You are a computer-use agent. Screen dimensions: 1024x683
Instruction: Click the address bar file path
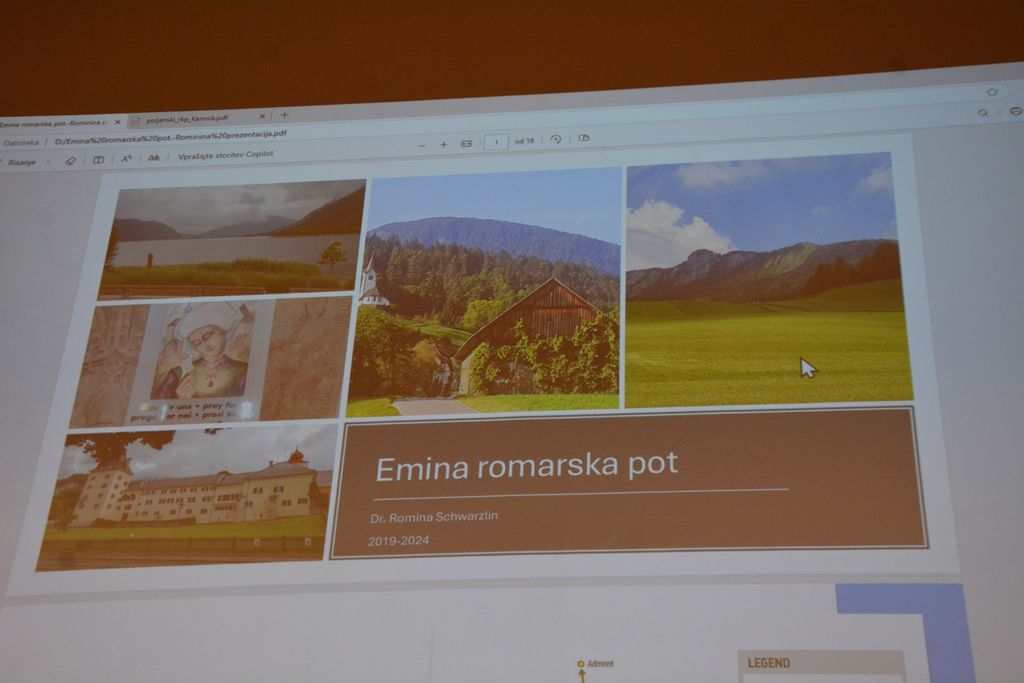[x=170, y=136]
